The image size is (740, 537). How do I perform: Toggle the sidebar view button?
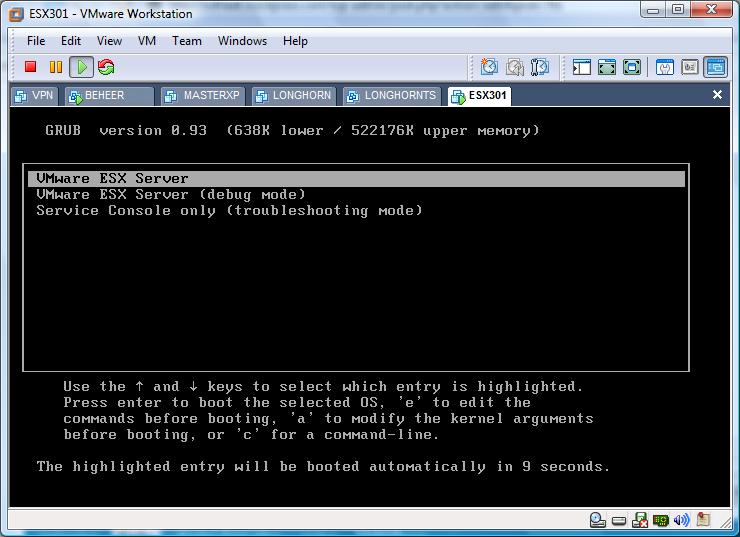[582, 67]
